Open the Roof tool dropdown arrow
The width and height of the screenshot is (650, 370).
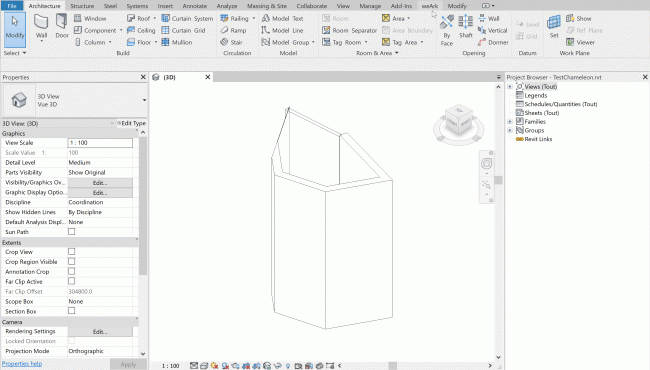155,18
